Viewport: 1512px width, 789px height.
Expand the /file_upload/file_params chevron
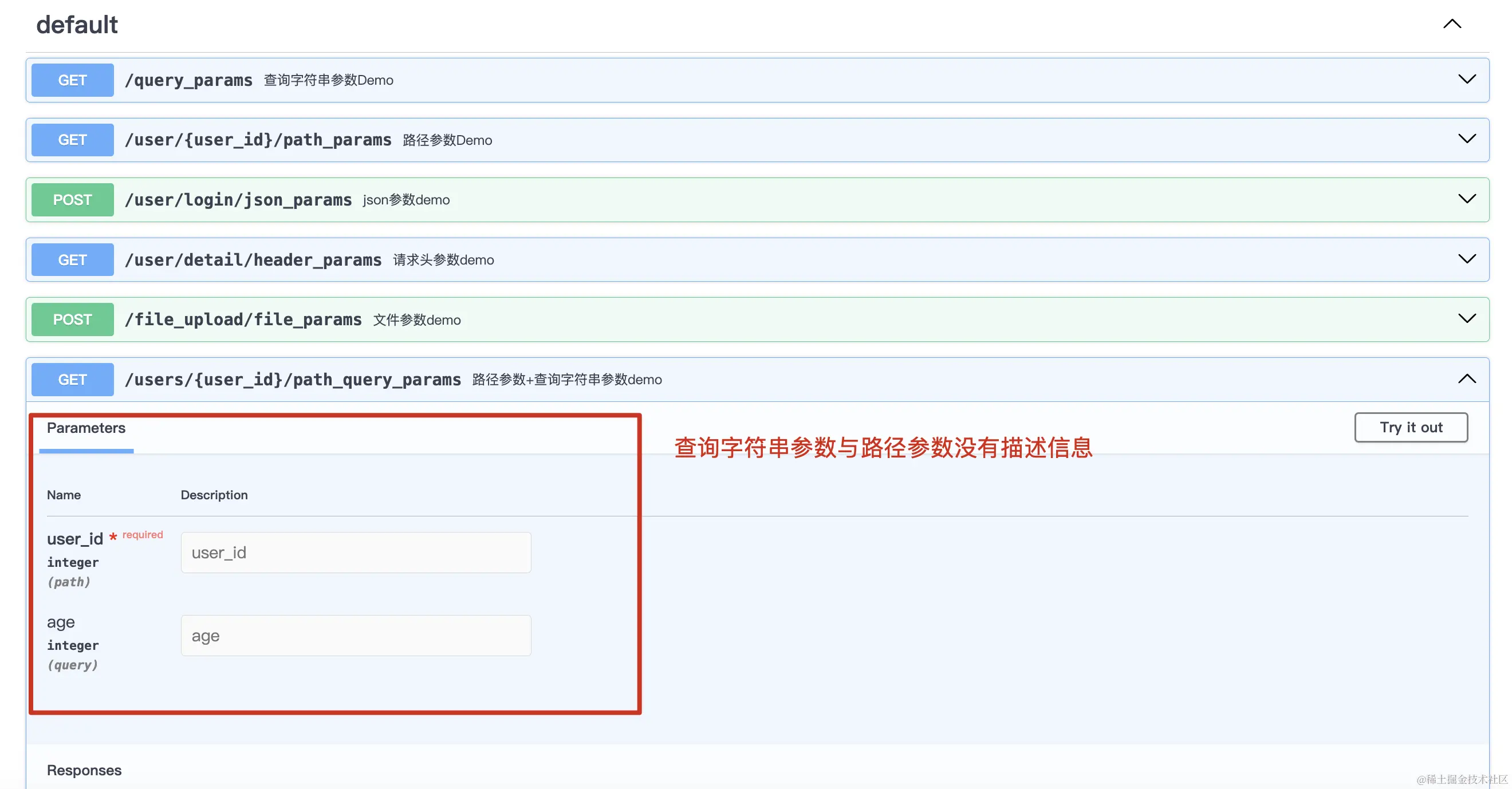(x=1467, y=318)
